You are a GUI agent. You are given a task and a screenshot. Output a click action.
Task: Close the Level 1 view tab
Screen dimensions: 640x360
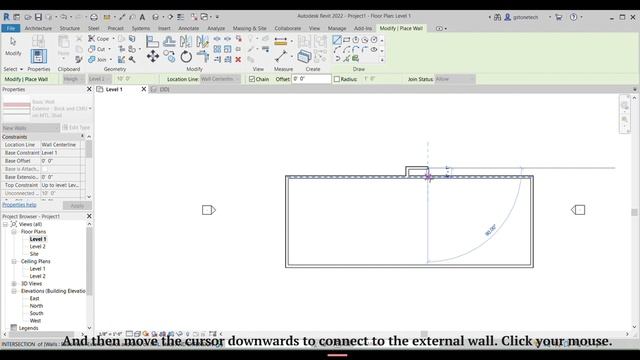(x=144, y=89)
